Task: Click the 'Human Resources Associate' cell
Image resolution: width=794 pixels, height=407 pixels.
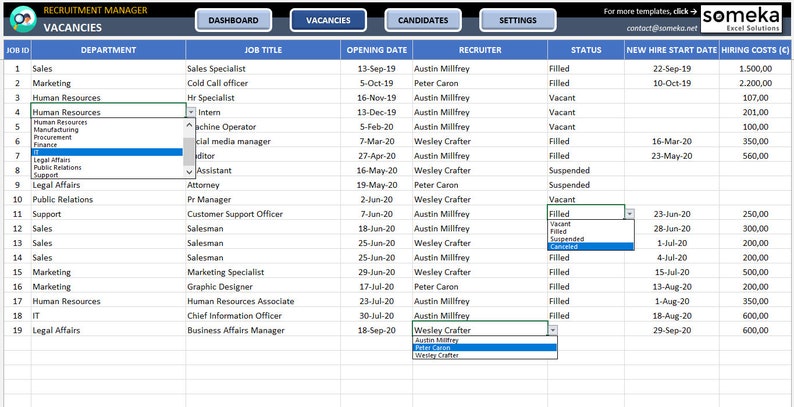Action: pos(263,301)
